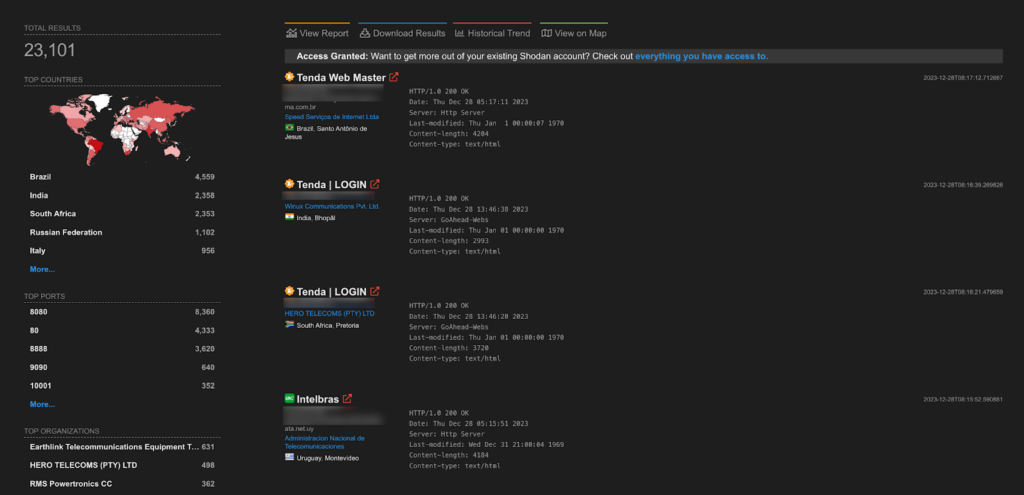Viewport: 1024px width, 495px height.
Task: Click the Uruguay flag icon
Action: coord(289,457)
